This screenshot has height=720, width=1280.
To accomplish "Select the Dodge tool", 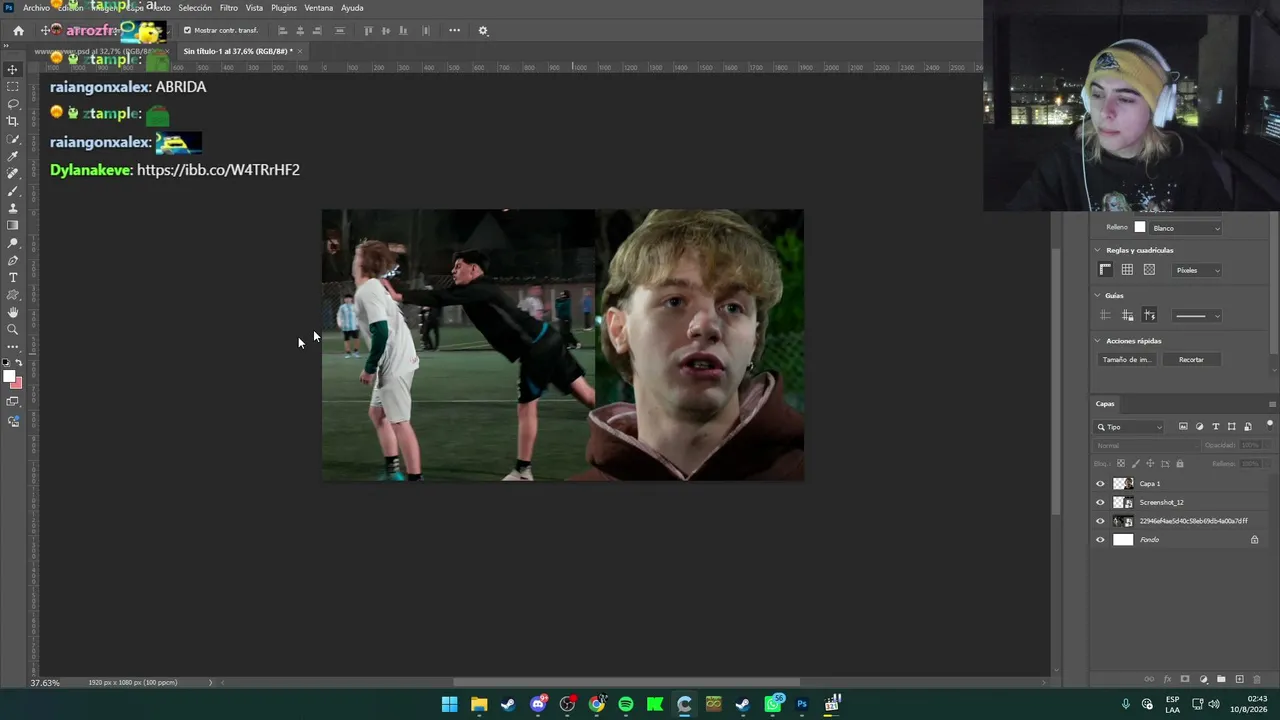I will click(x=13, y=243).
